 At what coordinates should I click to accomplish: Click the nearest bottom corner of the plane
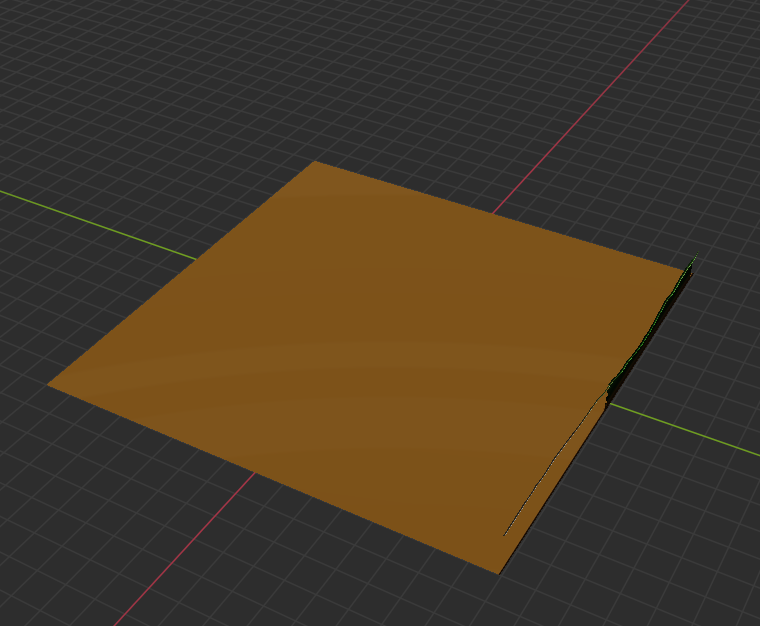(x=497, y=571)
